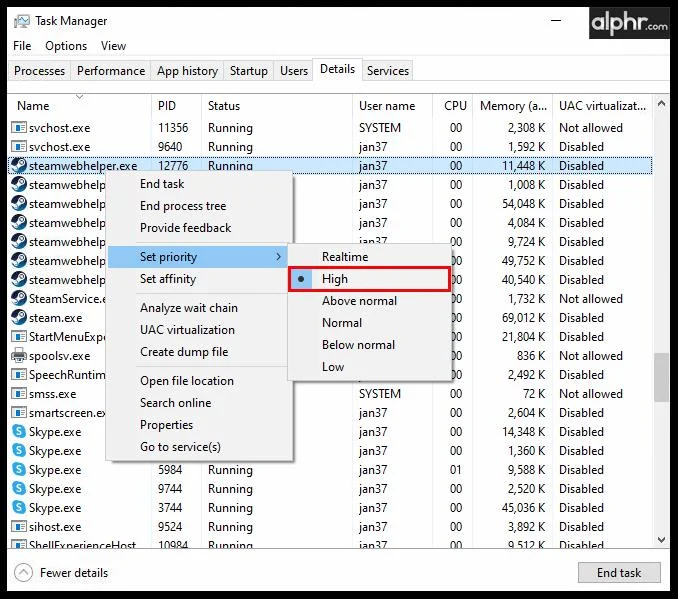The width and height of the screenshot is (678, 599).
Task: Open the Options menu
Action: [66, 46]
